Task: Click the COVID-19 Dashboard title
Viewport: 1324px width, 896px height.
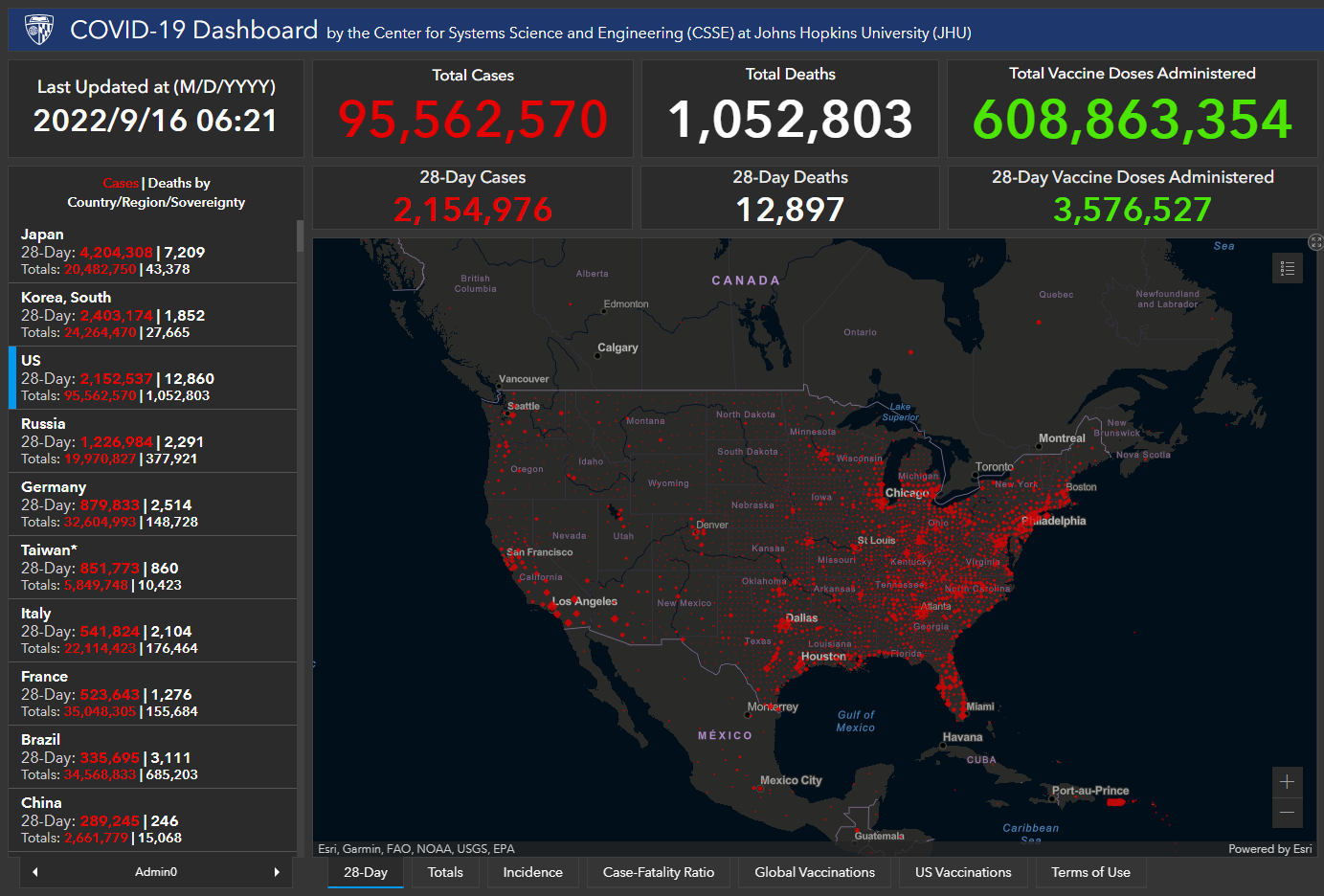Action: 194,30
